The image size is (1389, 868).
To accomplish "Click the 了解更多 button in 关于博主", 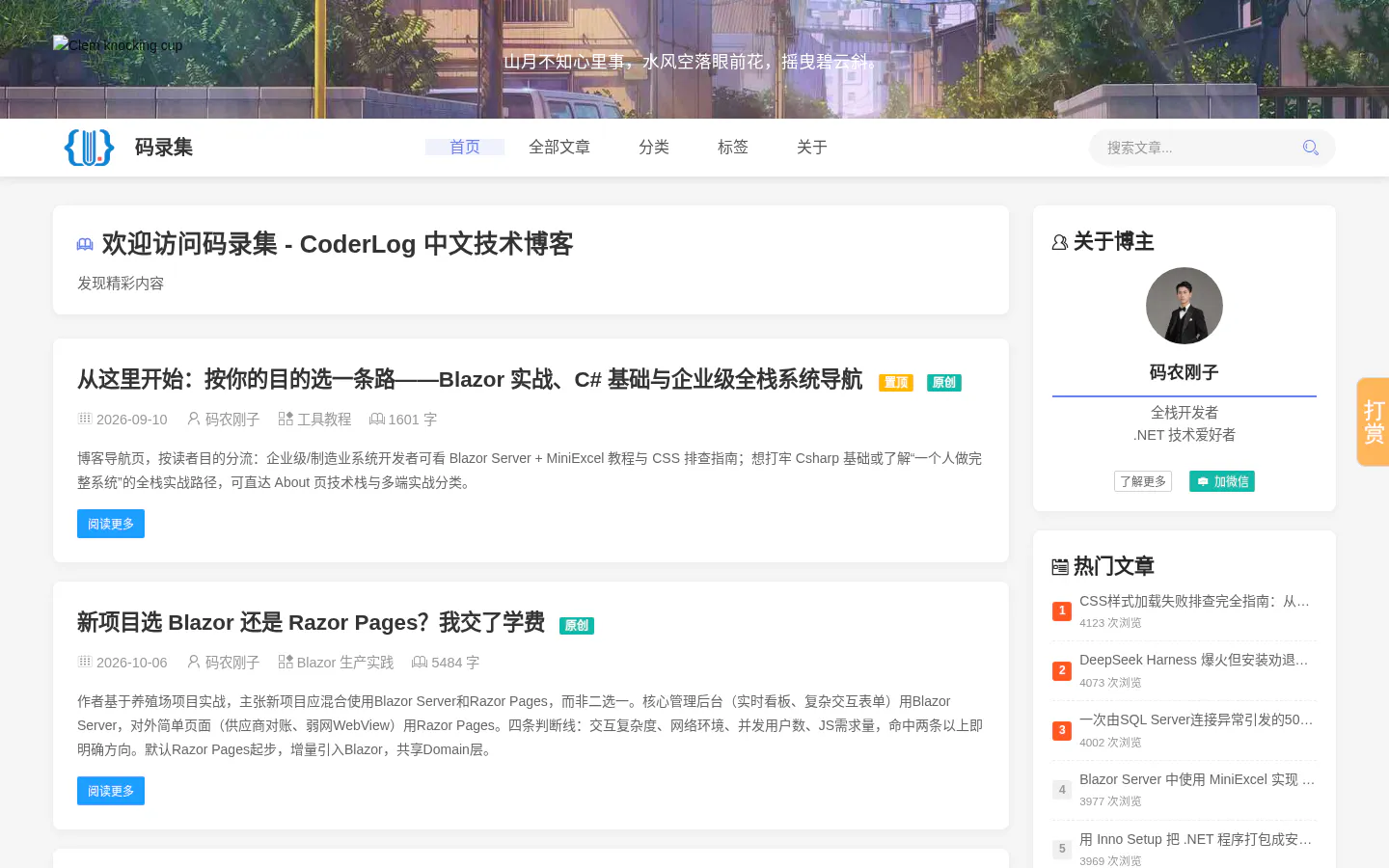I will pos(1143,481).
